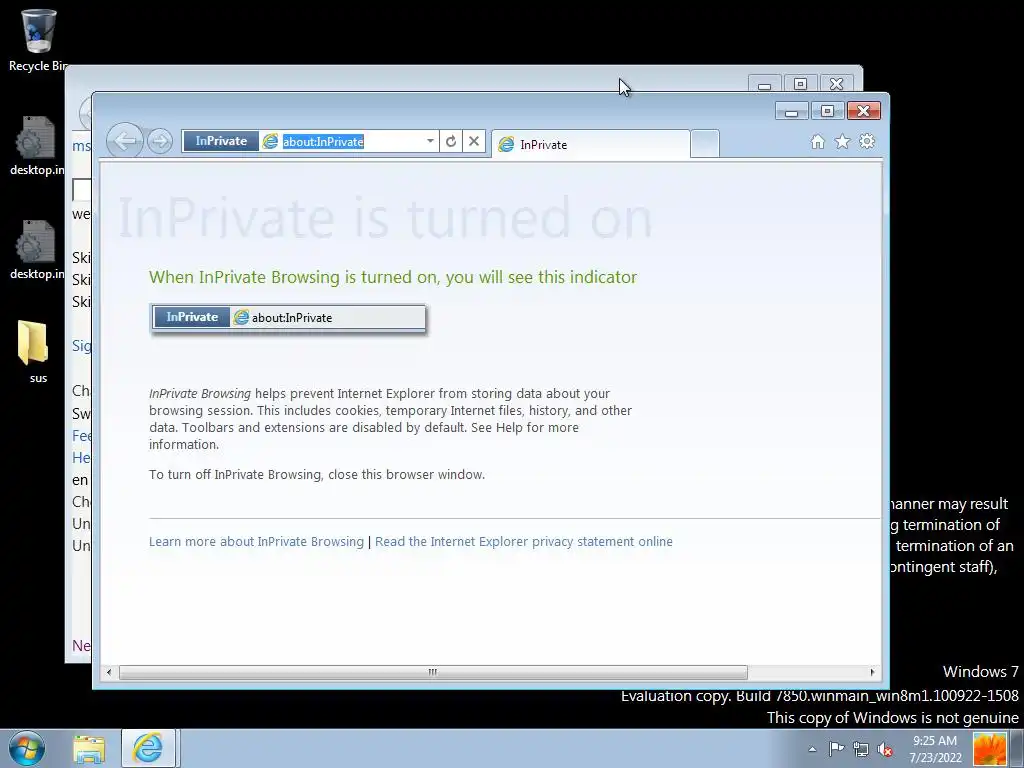The image size is (1024, 768).
Task: Open Windows Explorer from the taskbar
Action: [89, 749]
